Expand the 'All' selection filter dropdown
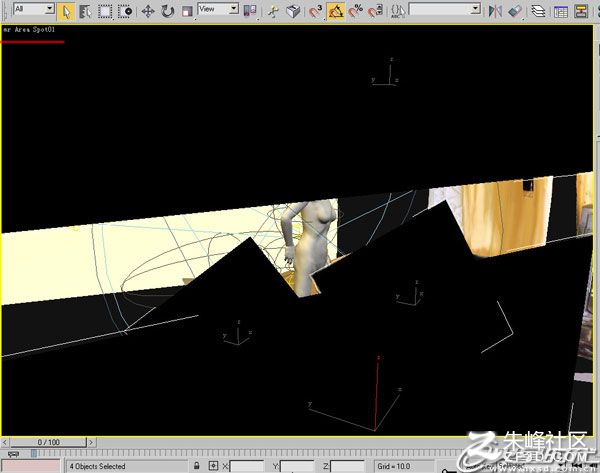The image size is (600, 473). (x=50, y=9)
